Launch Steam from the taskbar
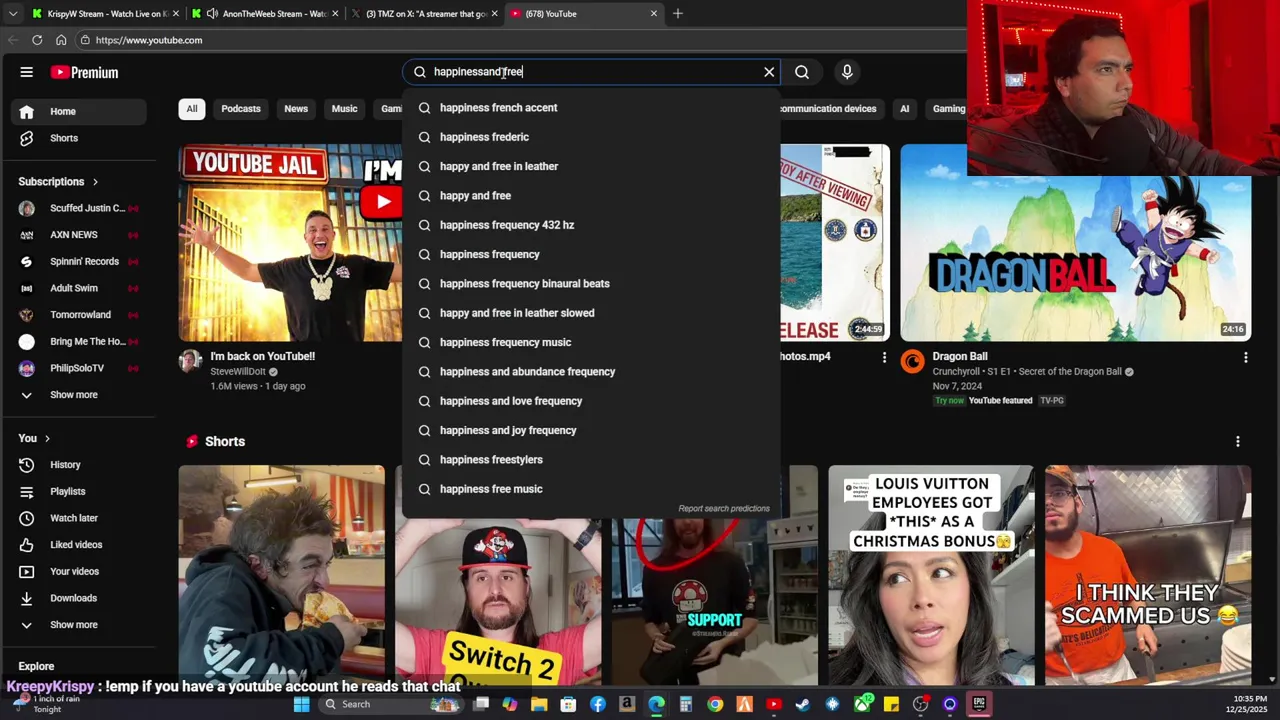Viewport: 1280px width, 720px height. (802, 704)
